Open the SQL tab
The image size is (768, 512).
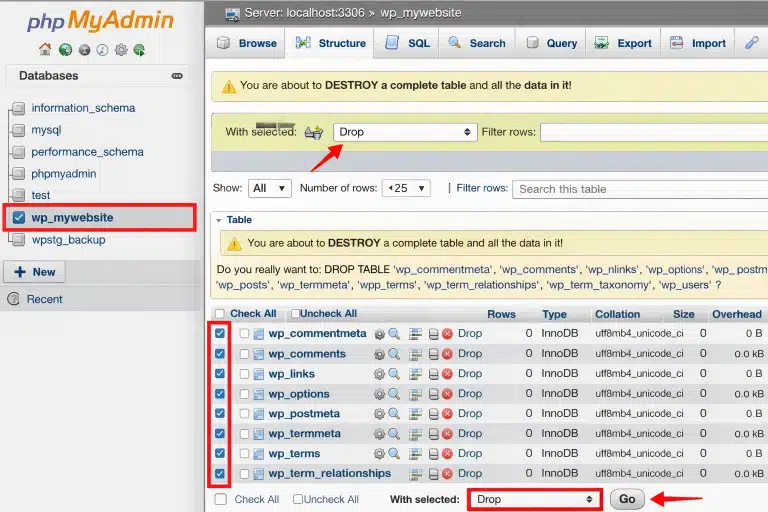click(408, 43)
